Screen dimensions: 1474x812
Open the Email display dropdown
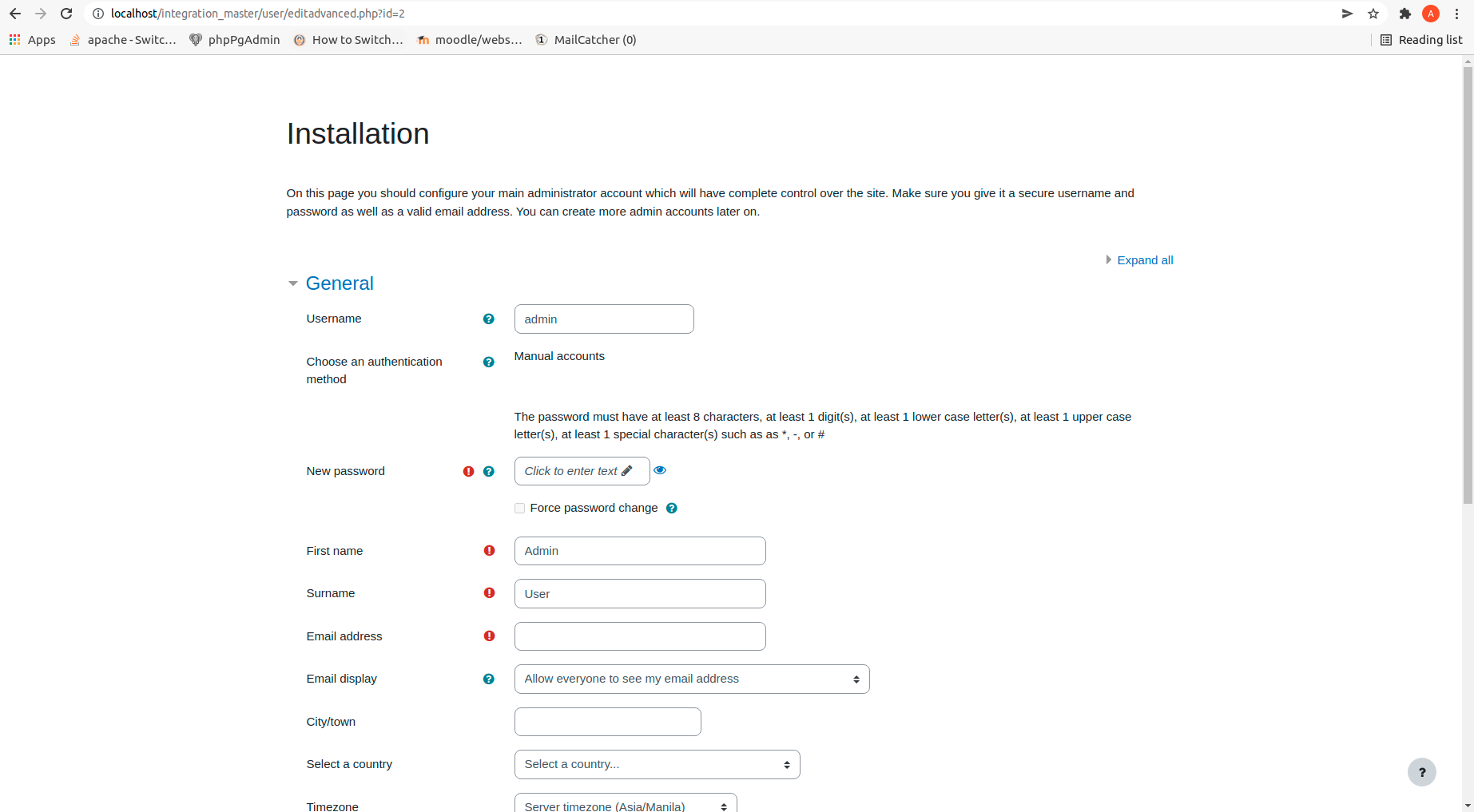point(692,679)
